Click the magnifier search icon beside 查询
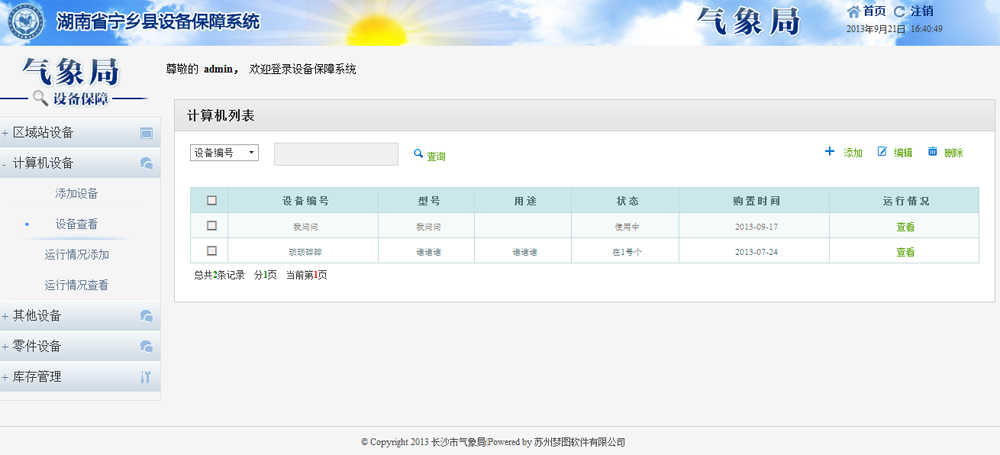 (x=419, y=154)
